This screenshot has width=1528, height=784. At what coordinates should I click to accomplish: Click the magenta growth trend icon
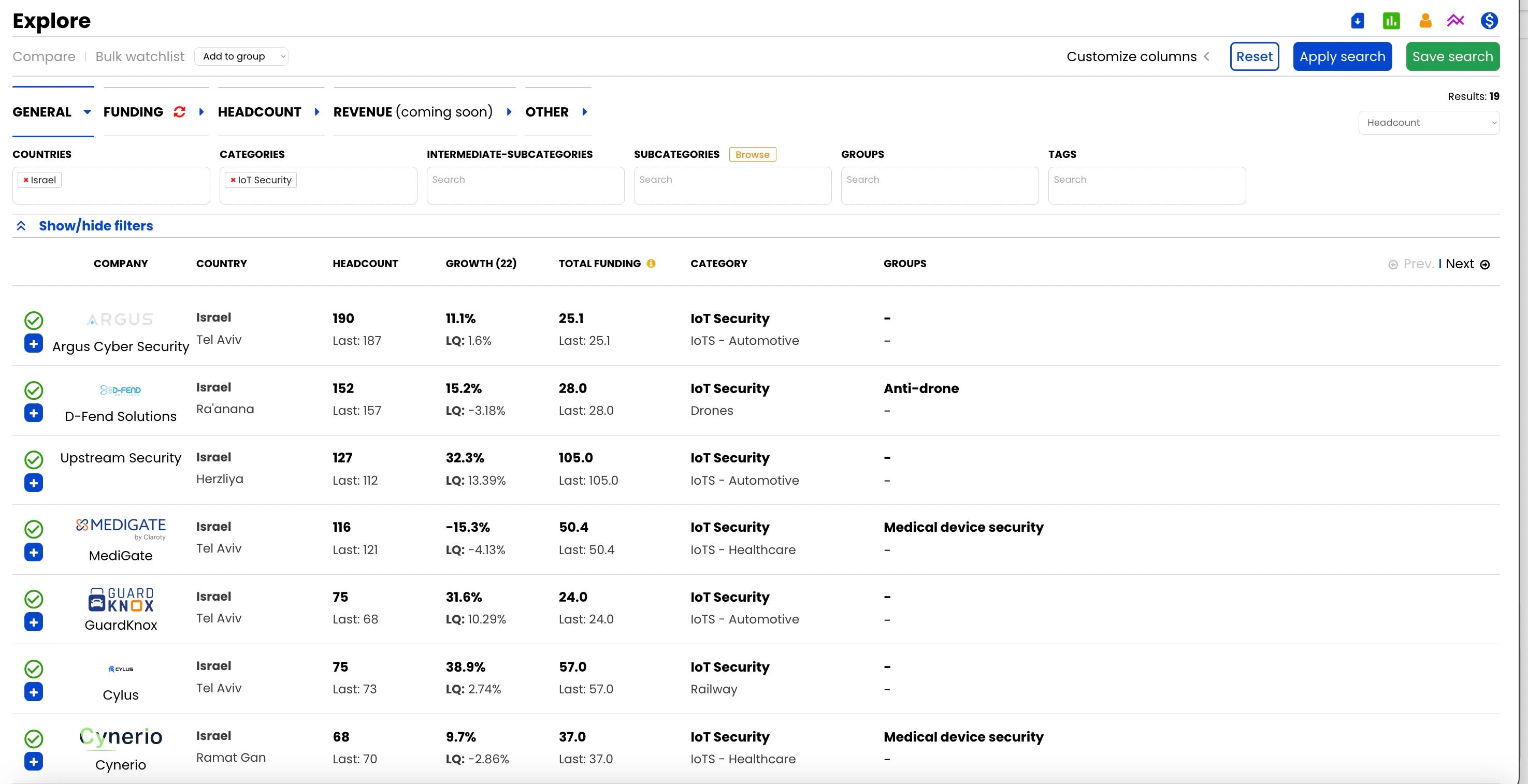1455,20
